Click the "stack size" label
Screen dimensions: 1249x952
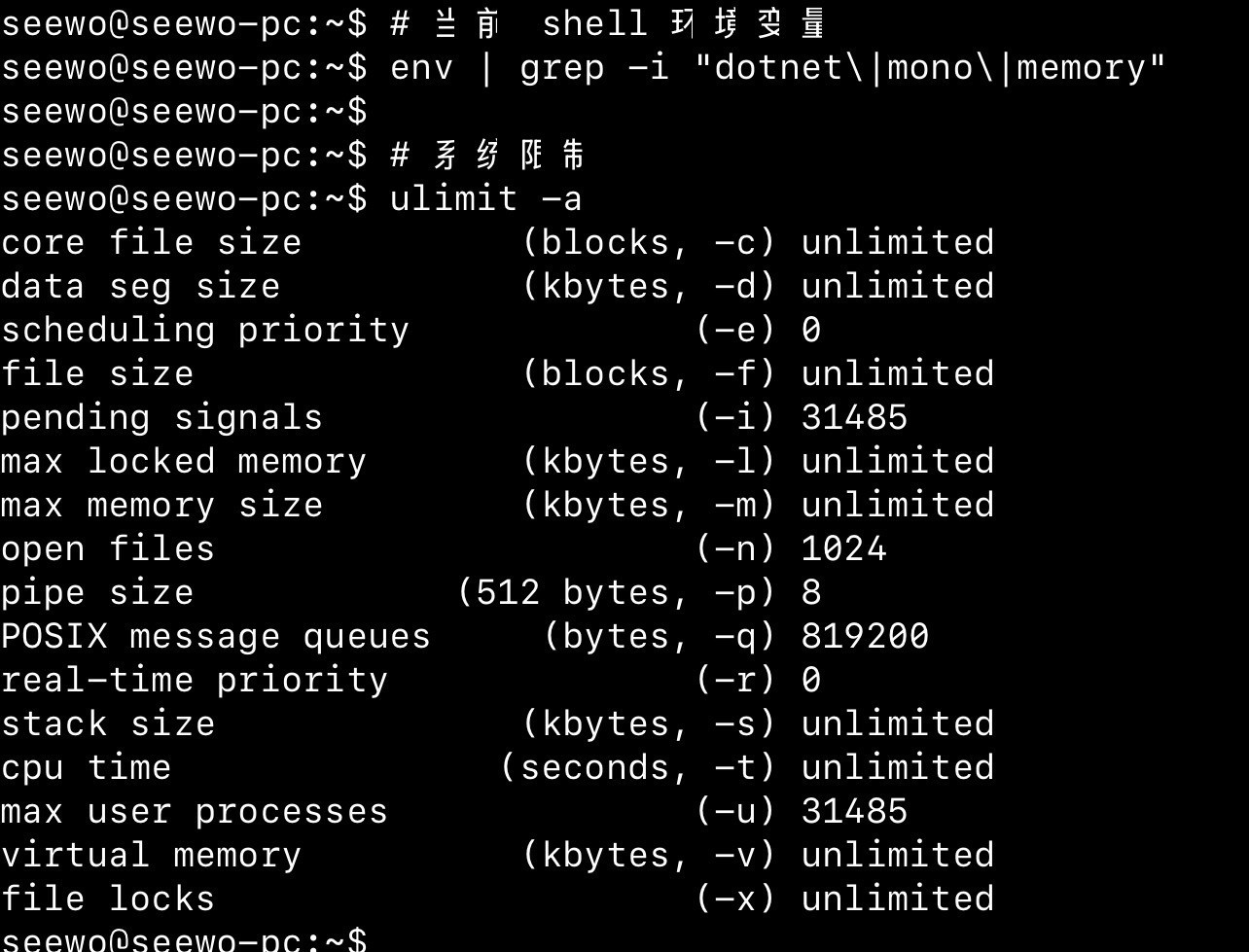tap(108, 724)
